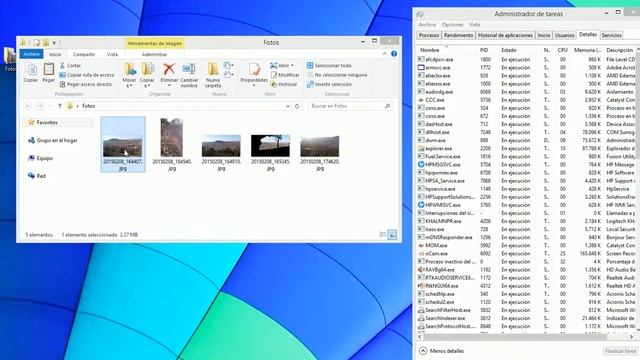Switch to large thumbnails view icon
Viewport: 640px width, 360px height.
click(x=392, y=235)
